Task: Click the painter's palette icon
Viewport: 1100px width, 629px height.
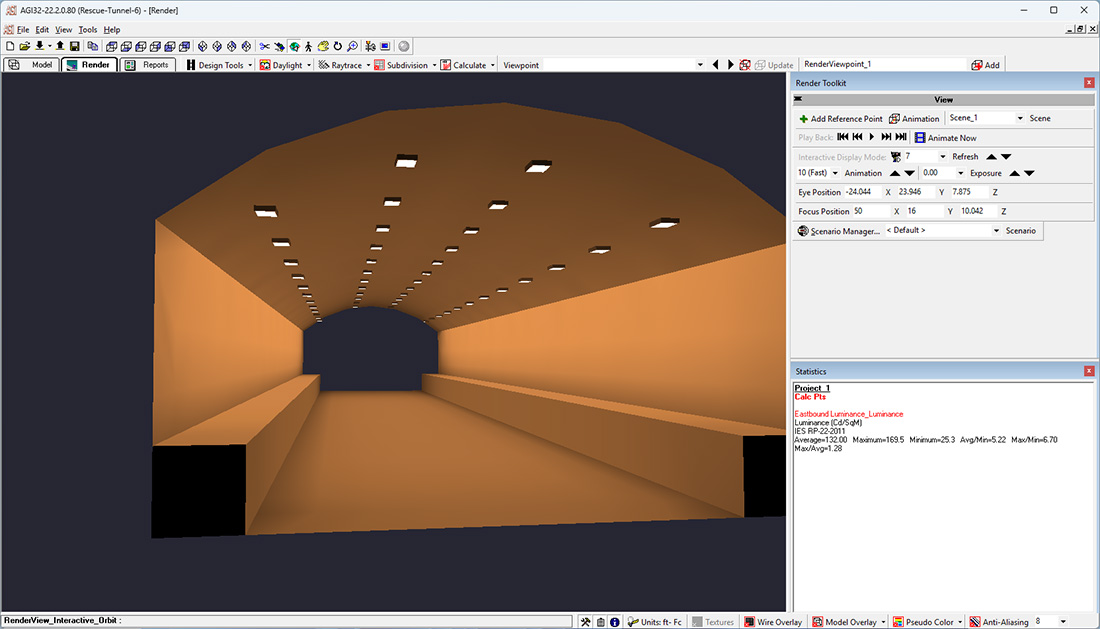Action: [323, 46]
